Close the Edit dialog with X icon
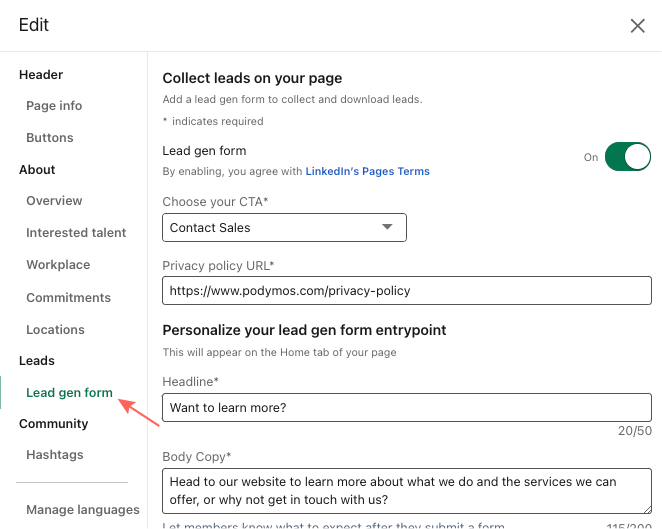The height and width of the screenshot is (529, 662). coord(637,26)
